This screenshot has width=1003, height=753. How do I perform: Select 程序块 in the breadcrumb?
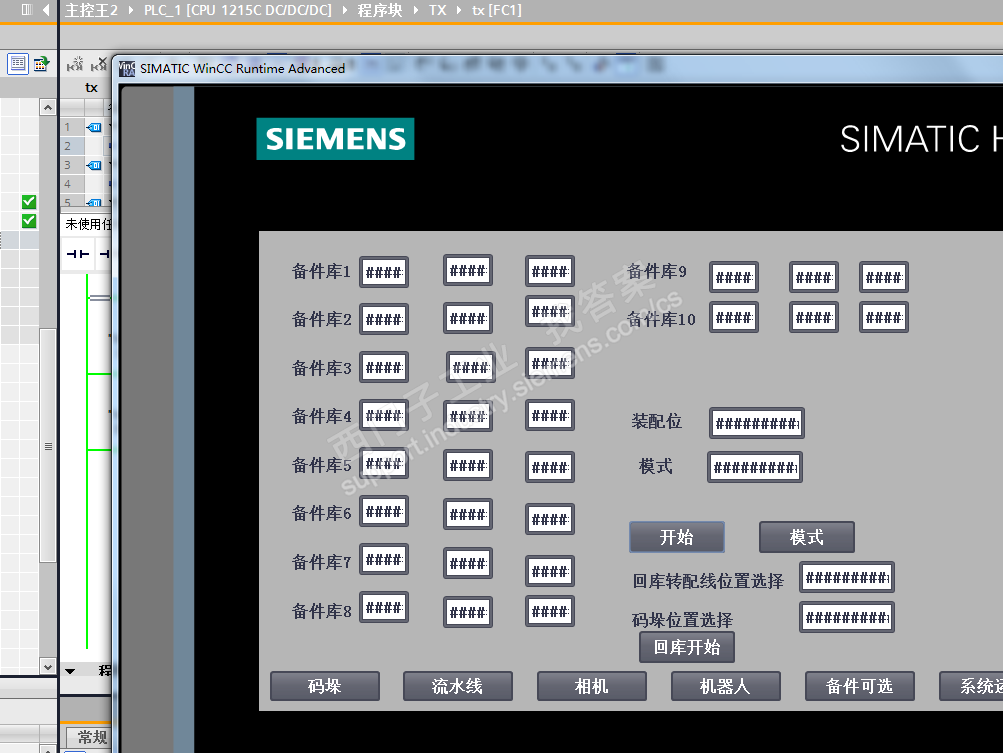coord(380,10)
